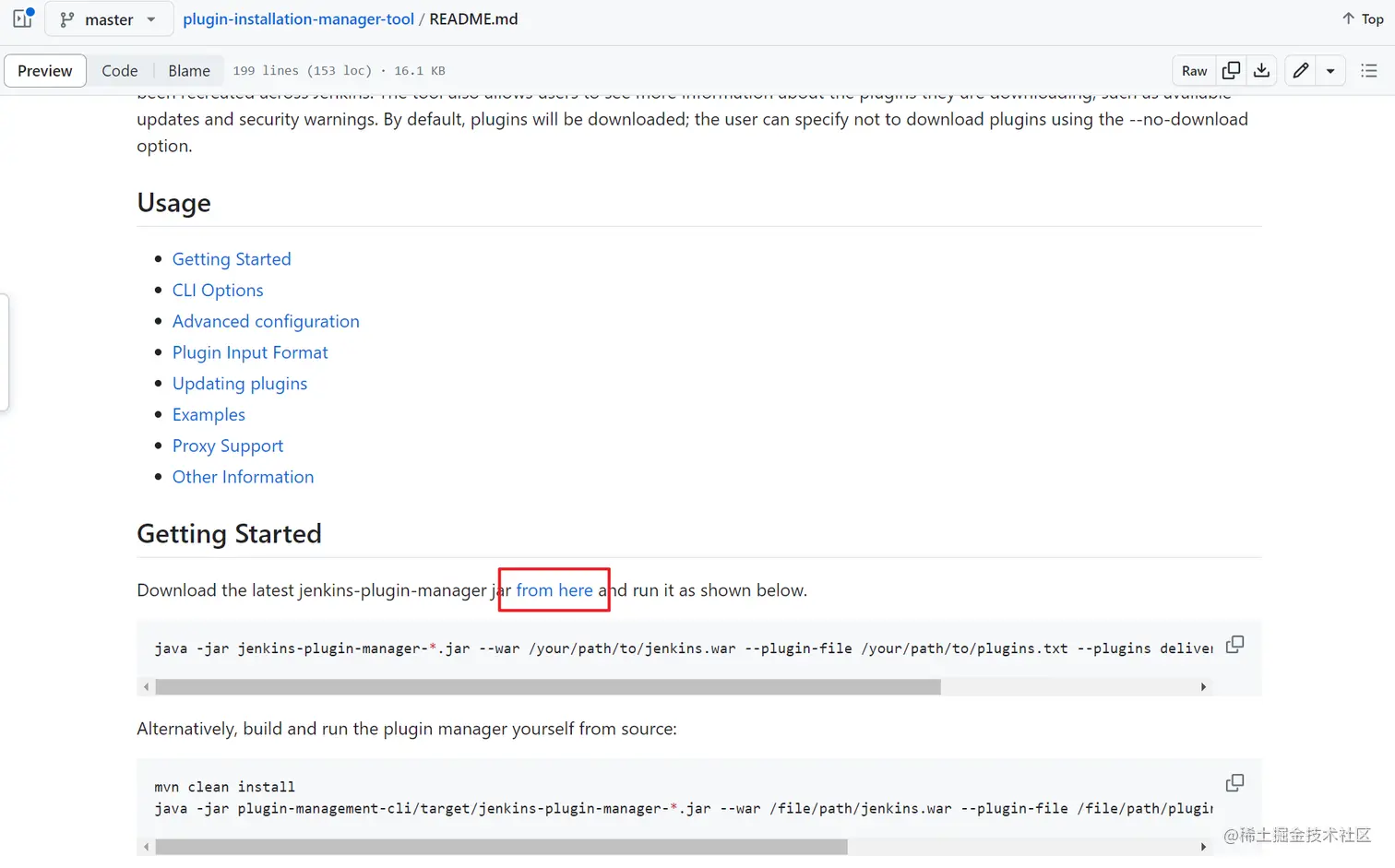Copy raw file contents icon
Viewport: 1395px width, 868px height.
click(1231, 71)
